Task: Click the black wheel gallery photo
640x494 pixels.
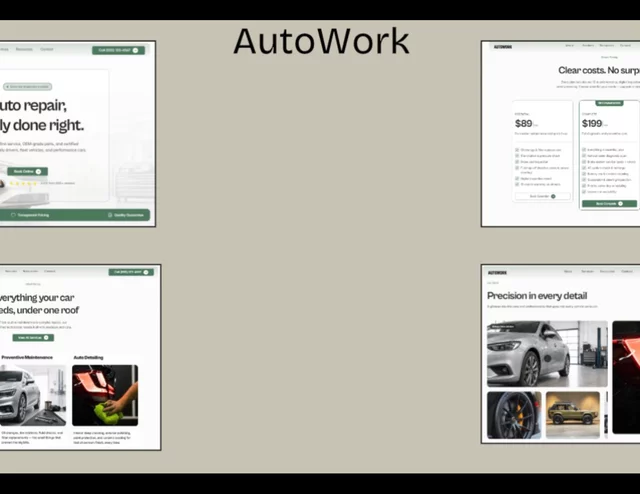Action: click(x=514, y=415)
